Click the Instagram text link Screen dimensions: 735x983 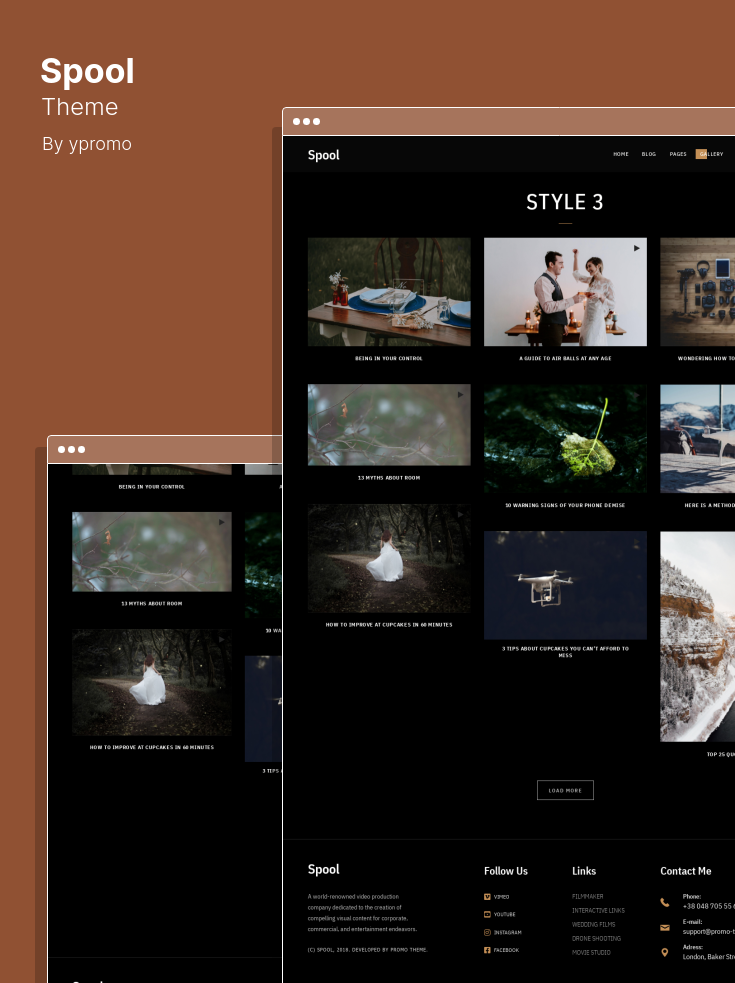point(507,933)
